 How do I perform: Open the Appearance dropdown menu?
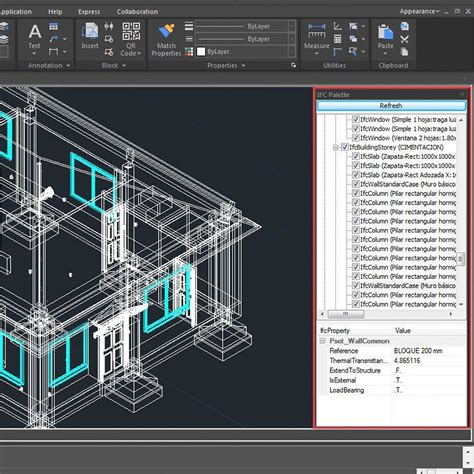(420, 11)
